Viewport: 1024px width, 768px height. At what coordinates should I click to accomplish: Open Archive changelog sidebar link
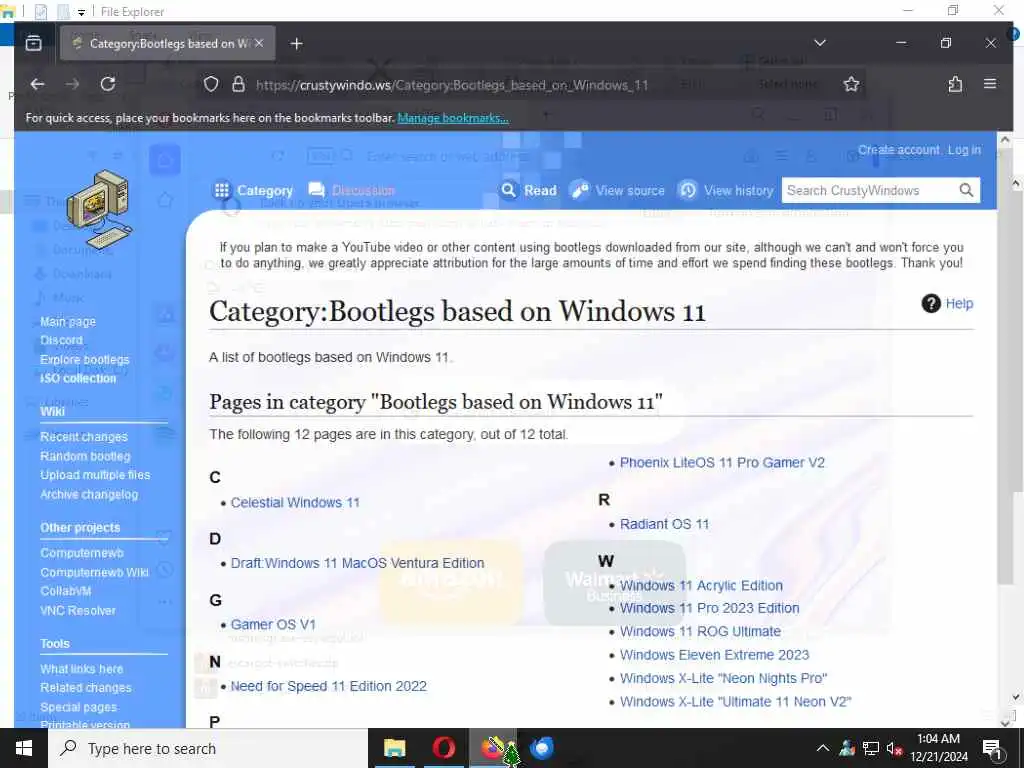point(89,494)
